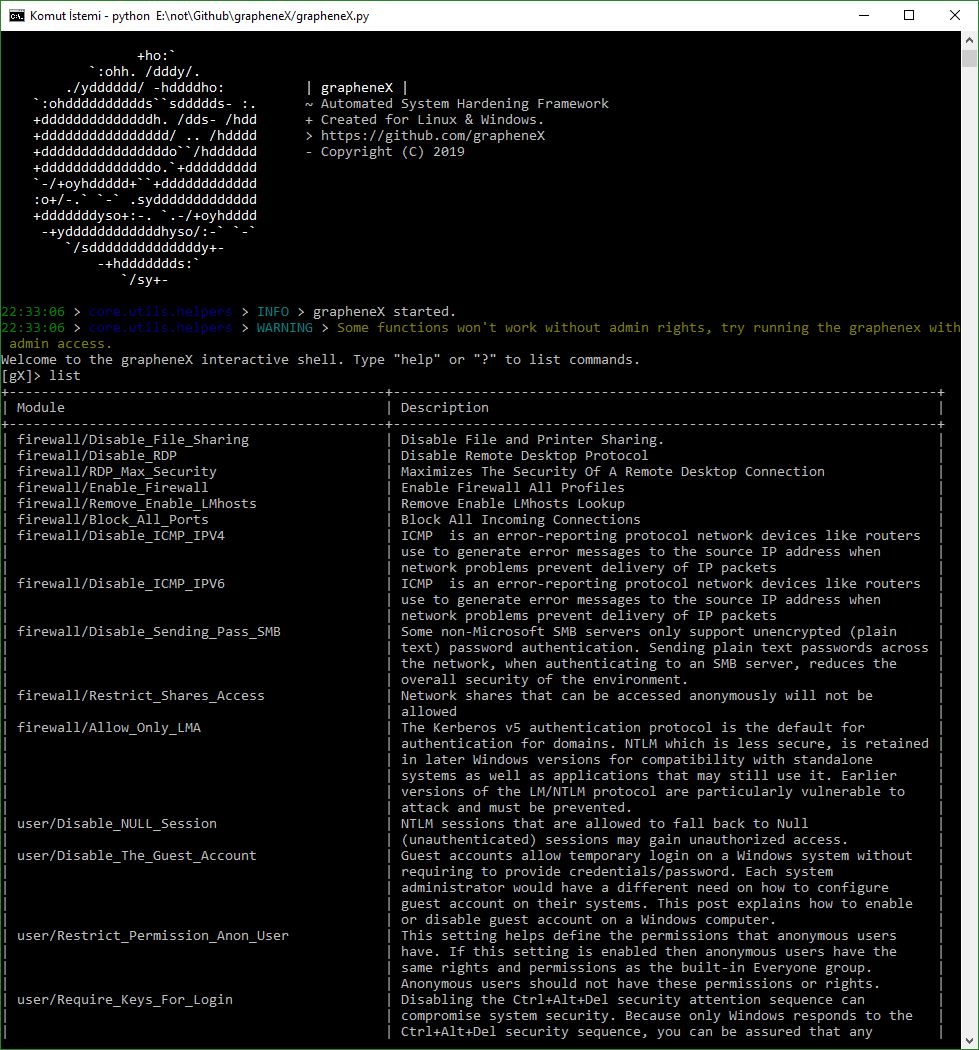Screen dimensions: 979x1050
Task: Click 'Remove Enable LMhosts Lookup' description
Action: click(512, 504)
